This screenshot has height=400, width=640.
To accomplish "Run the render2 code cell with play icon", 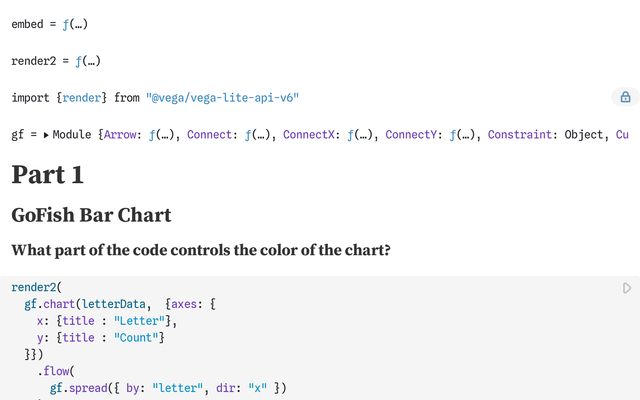I will [627, 288].
